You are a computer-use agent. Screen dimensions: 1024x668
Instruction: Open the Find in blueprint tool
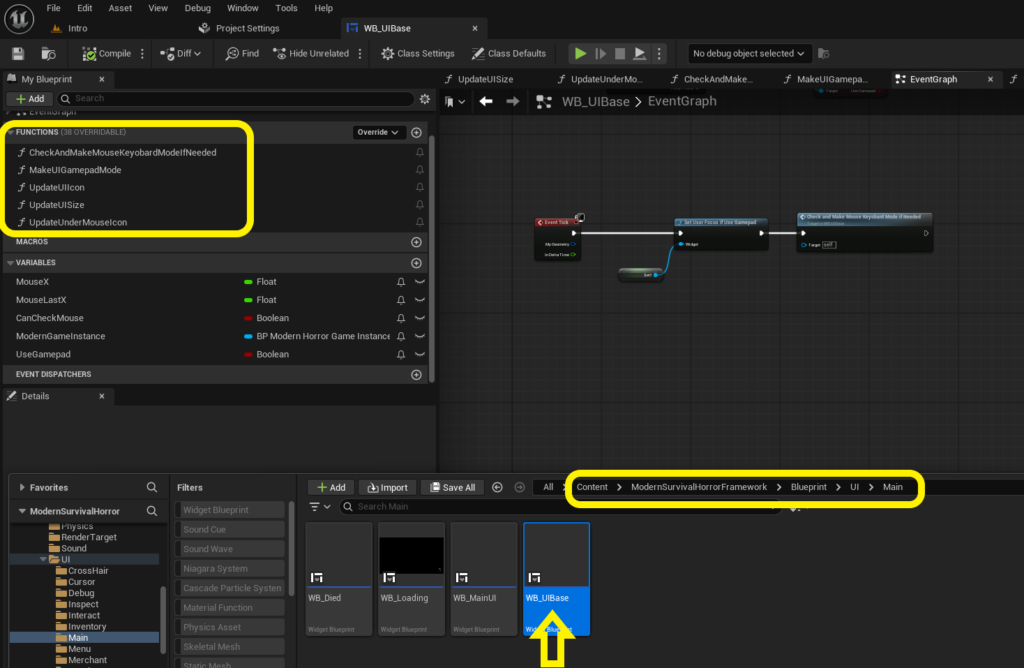[242, 54]
